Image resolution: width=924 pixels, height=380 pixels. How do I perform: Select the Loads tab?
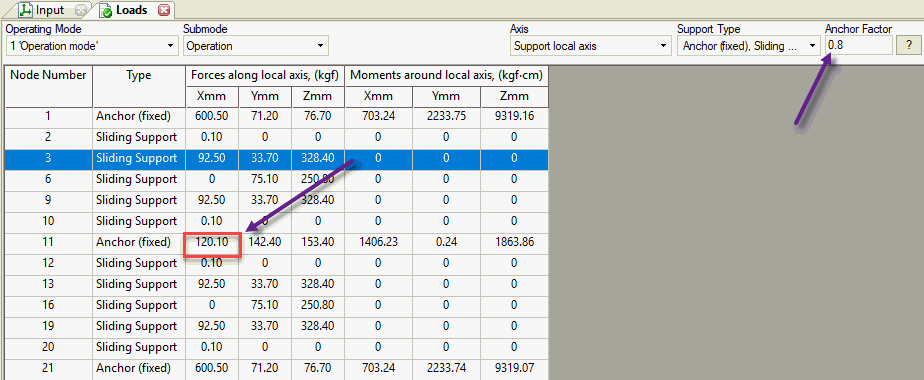point(131,10)
